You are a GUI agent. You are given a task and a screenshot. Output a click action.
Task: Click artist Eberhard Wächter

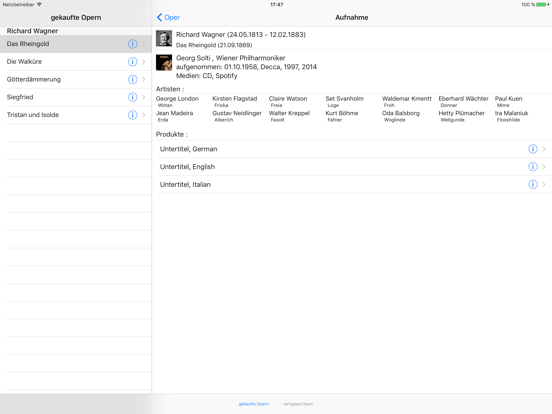tap(463, 99)
